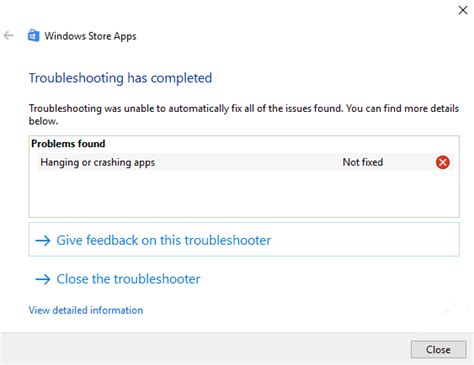Click the Troubleshooting has completed heading

pyautogui.click(x=121, y=78)
